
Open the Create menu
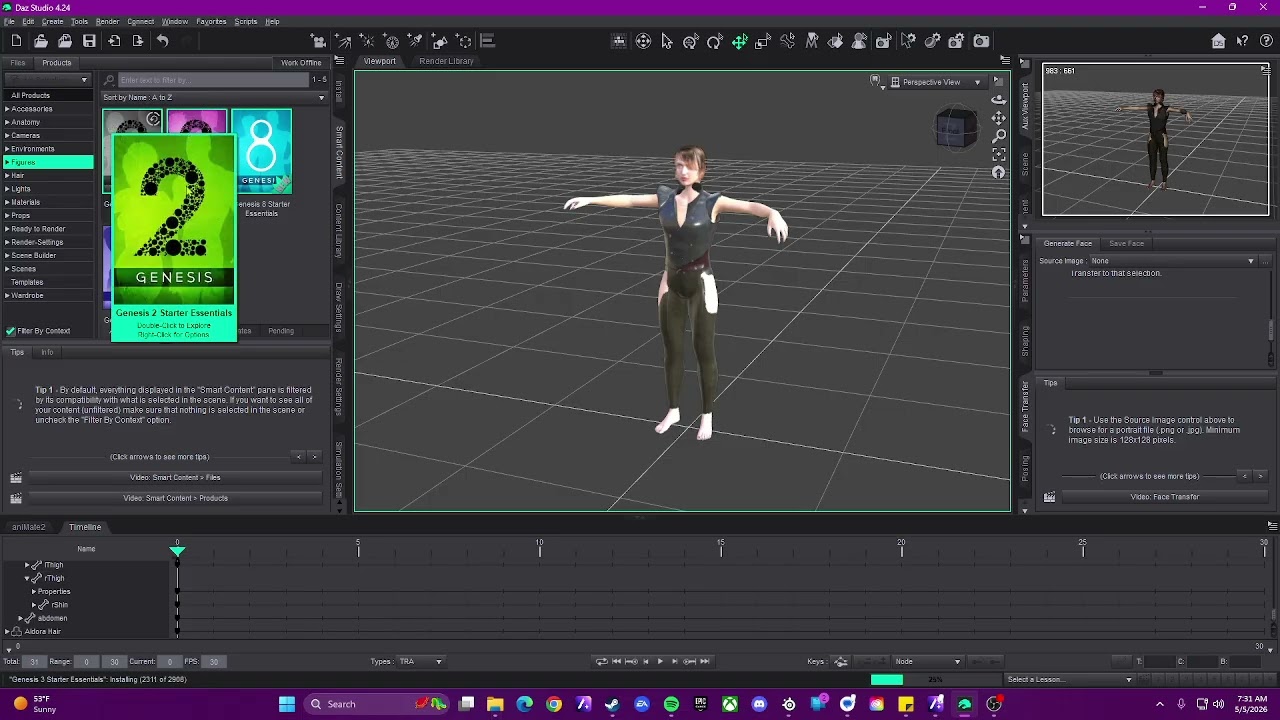53,21
